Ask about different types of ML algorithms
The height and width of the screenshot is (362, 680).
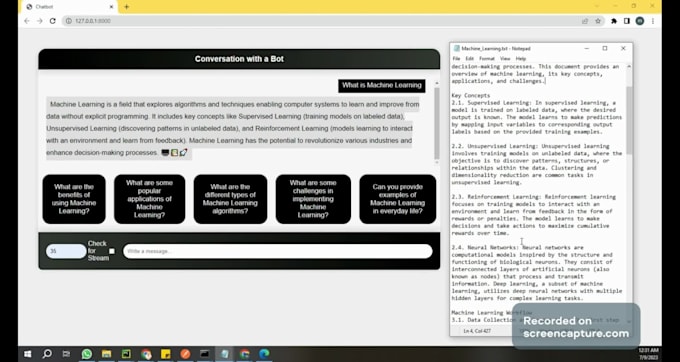[230, 199]
